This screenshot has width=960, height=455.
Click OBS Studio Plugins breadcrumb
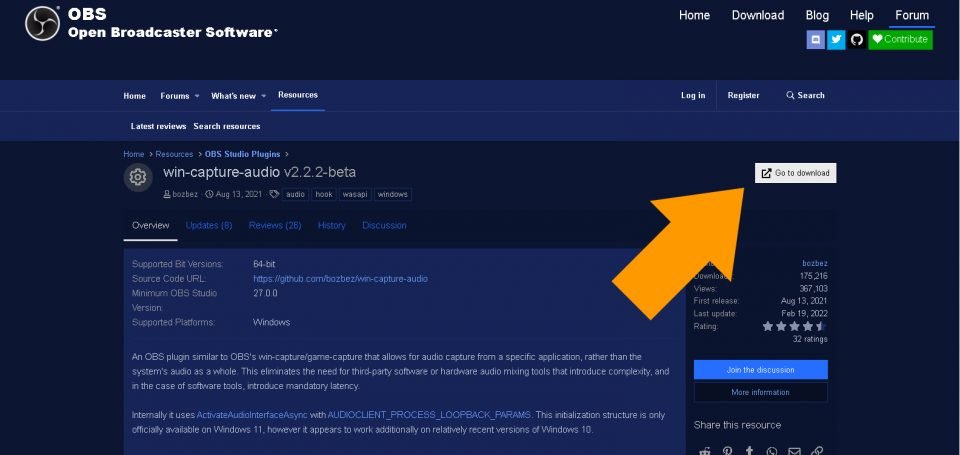click(x=242, y=154)
